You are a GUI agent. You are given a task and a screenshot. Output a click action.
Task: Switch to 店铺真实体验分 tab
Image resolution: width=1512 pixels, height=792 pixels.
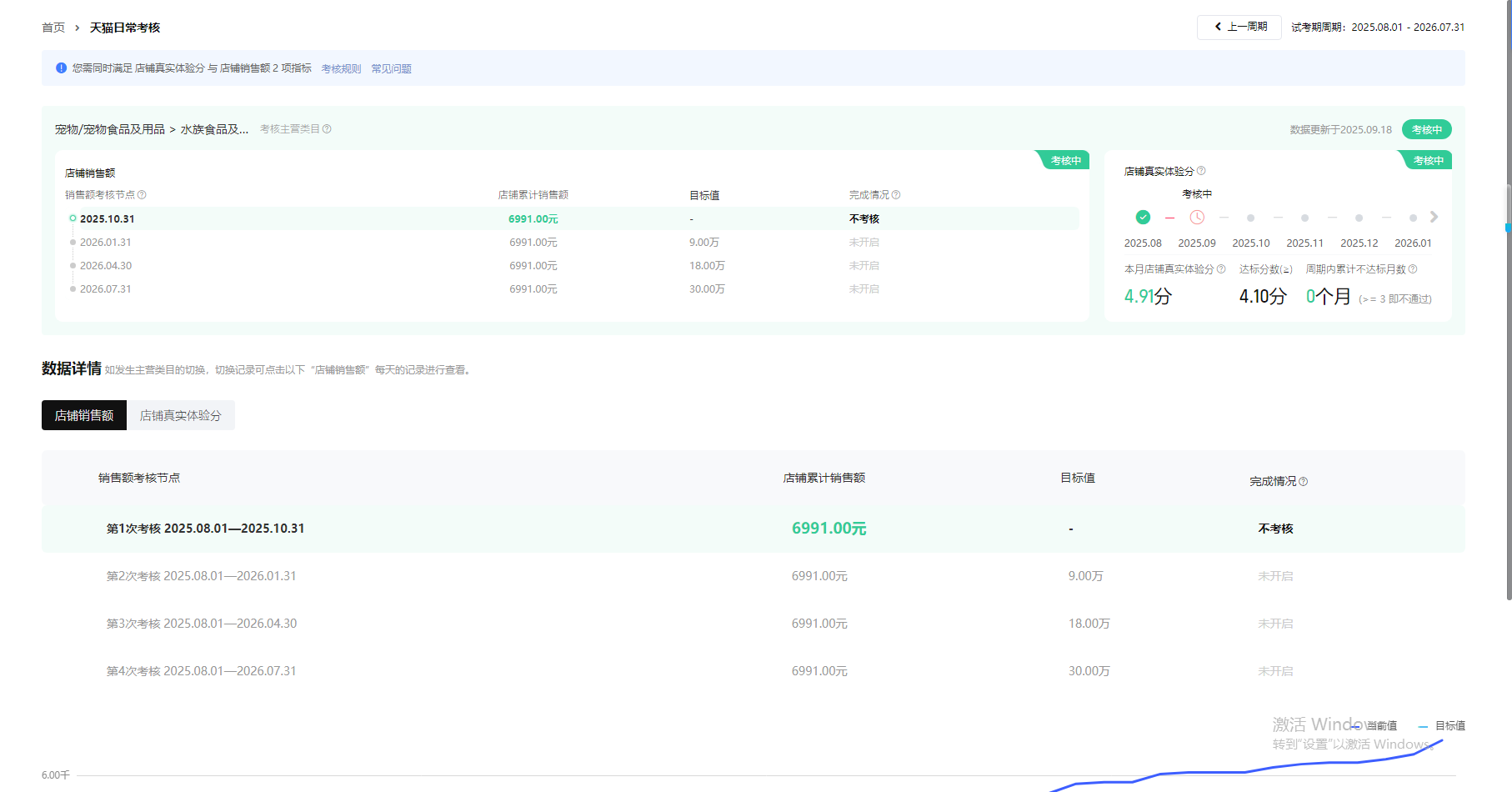coord(180,415)
